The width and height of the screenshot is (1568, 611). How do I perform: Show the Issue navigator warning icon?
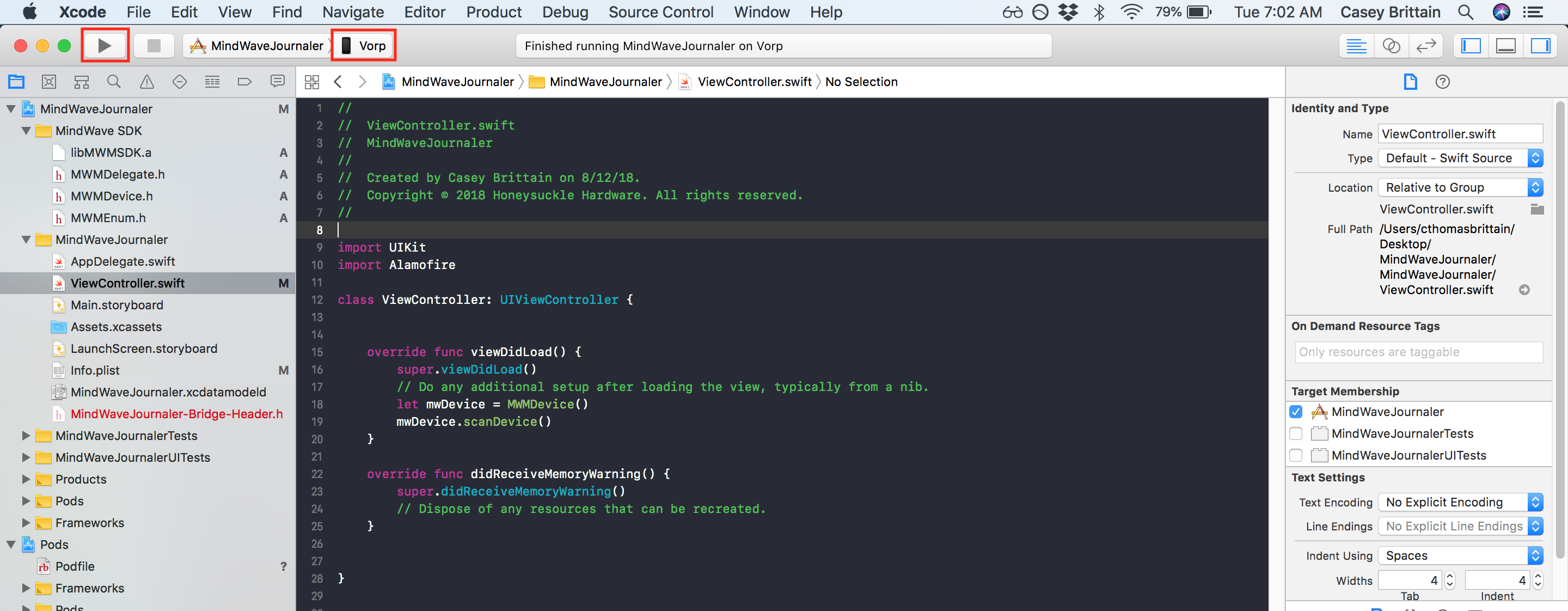tap(146, 82)
